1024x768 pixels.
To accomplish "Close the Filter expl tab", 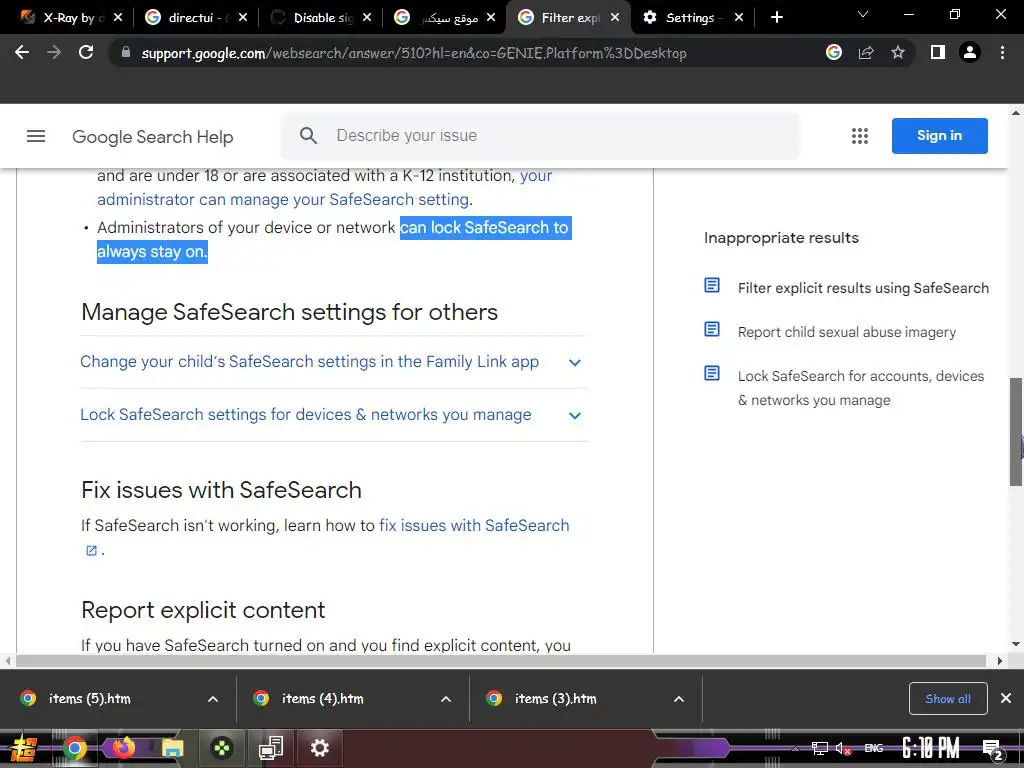I will pos(615,18).
